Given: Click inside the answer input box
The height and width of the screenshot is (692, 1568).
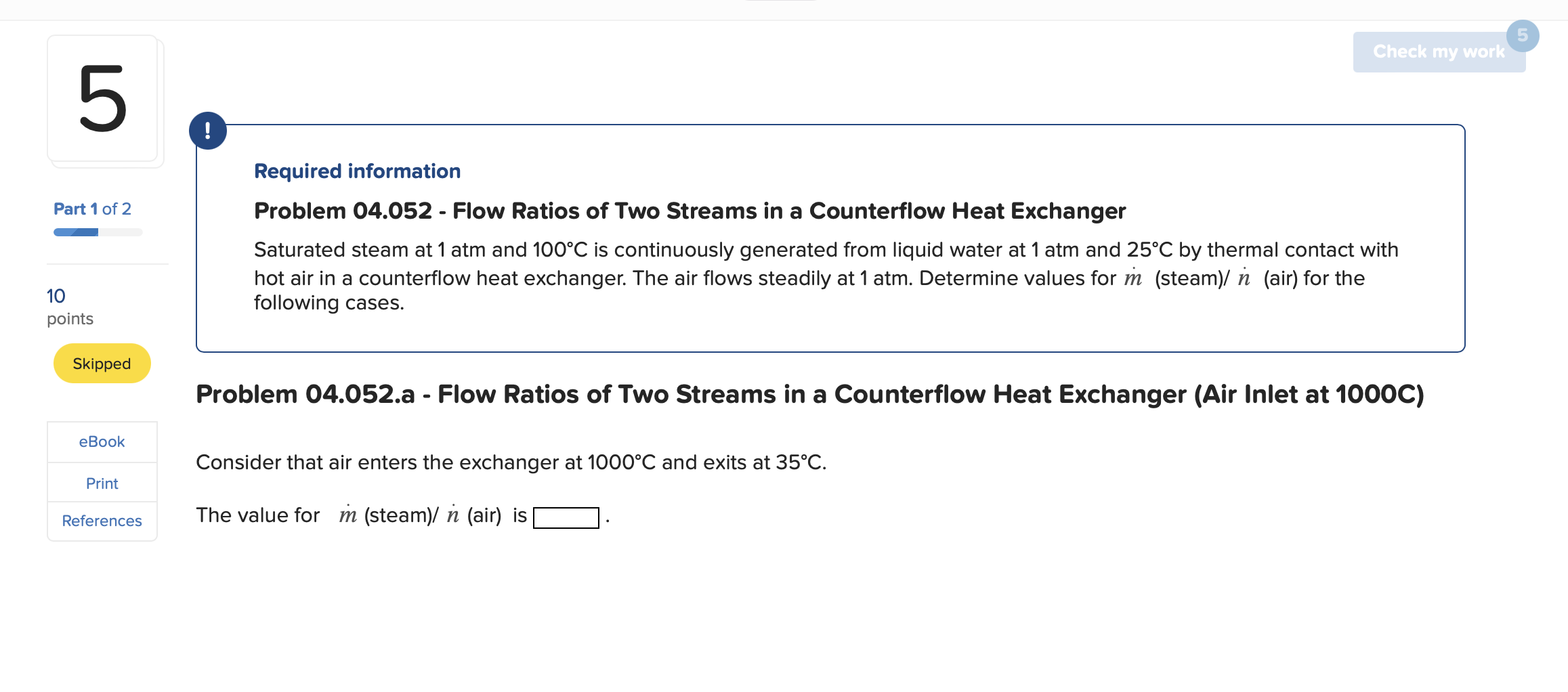Looking at the screenshot, I should pyautogui.click(x=566, y=518).
